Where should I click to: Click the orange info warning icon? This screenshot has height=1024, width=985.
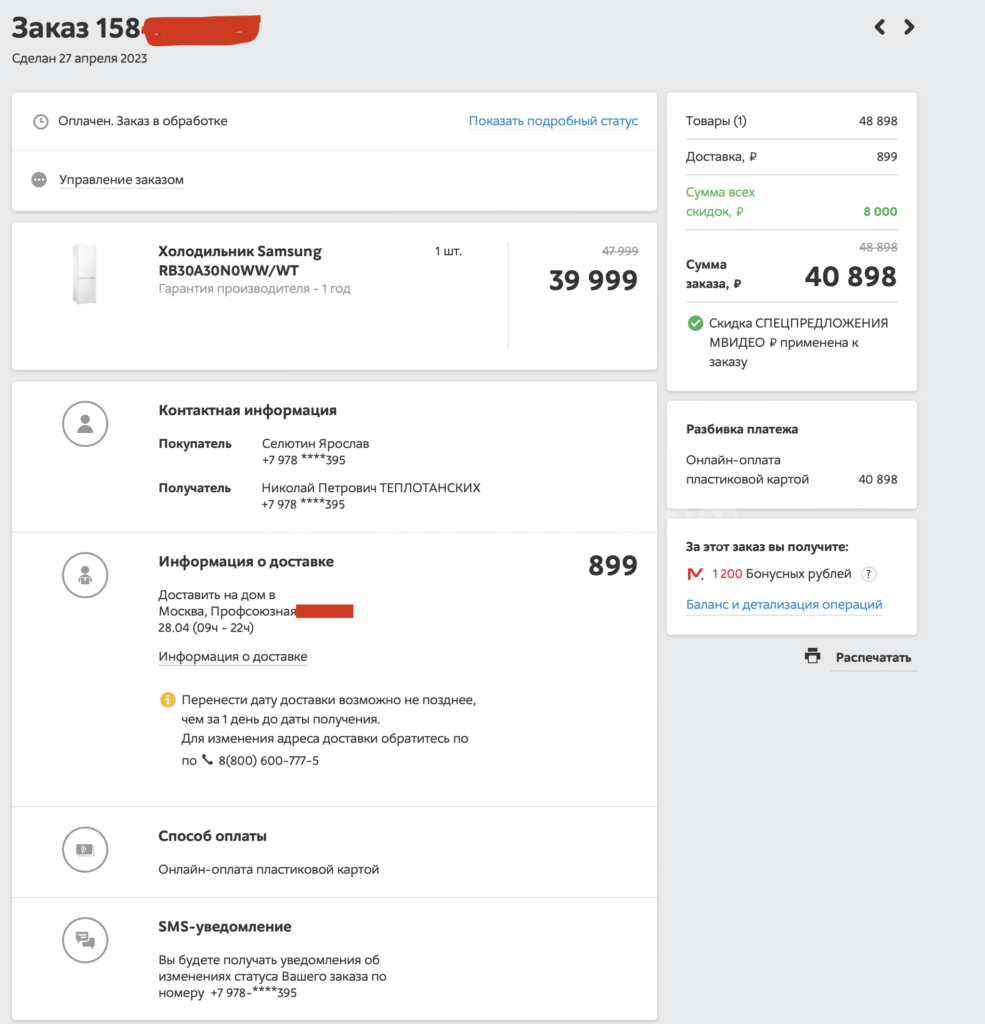(x=168, y=700)
